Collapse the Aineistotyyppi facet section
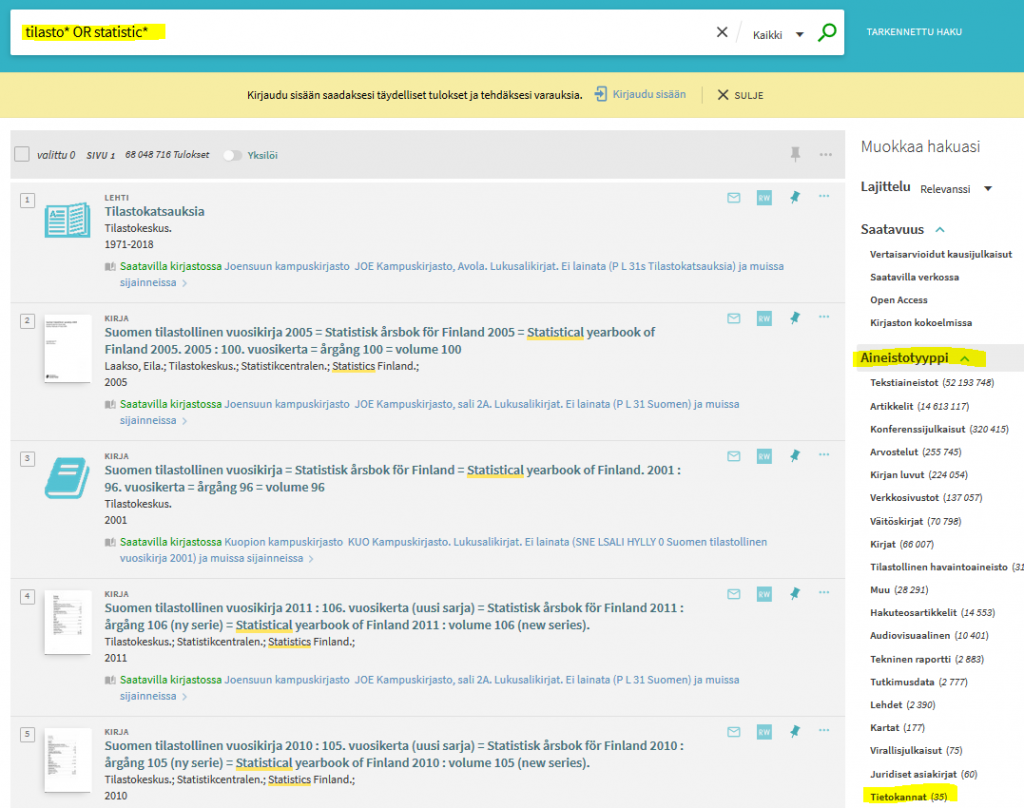The width and height of the screenshot is (1024, 808). point(914,358)
